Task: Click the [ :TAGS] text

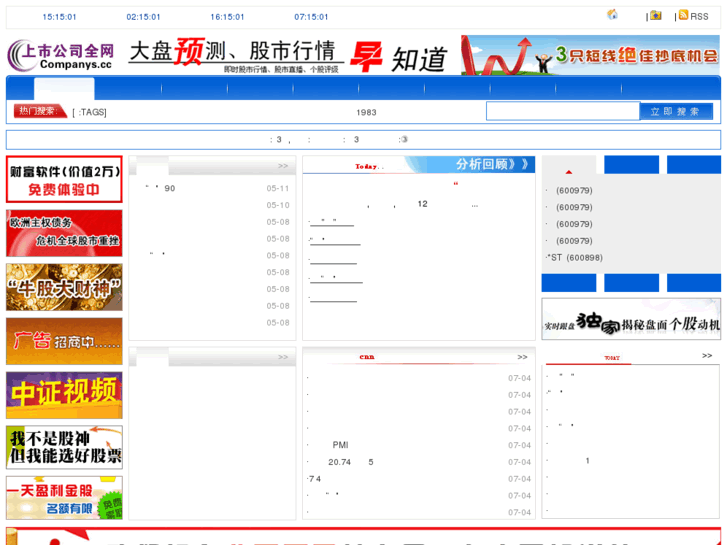Action: pos(89,112)
